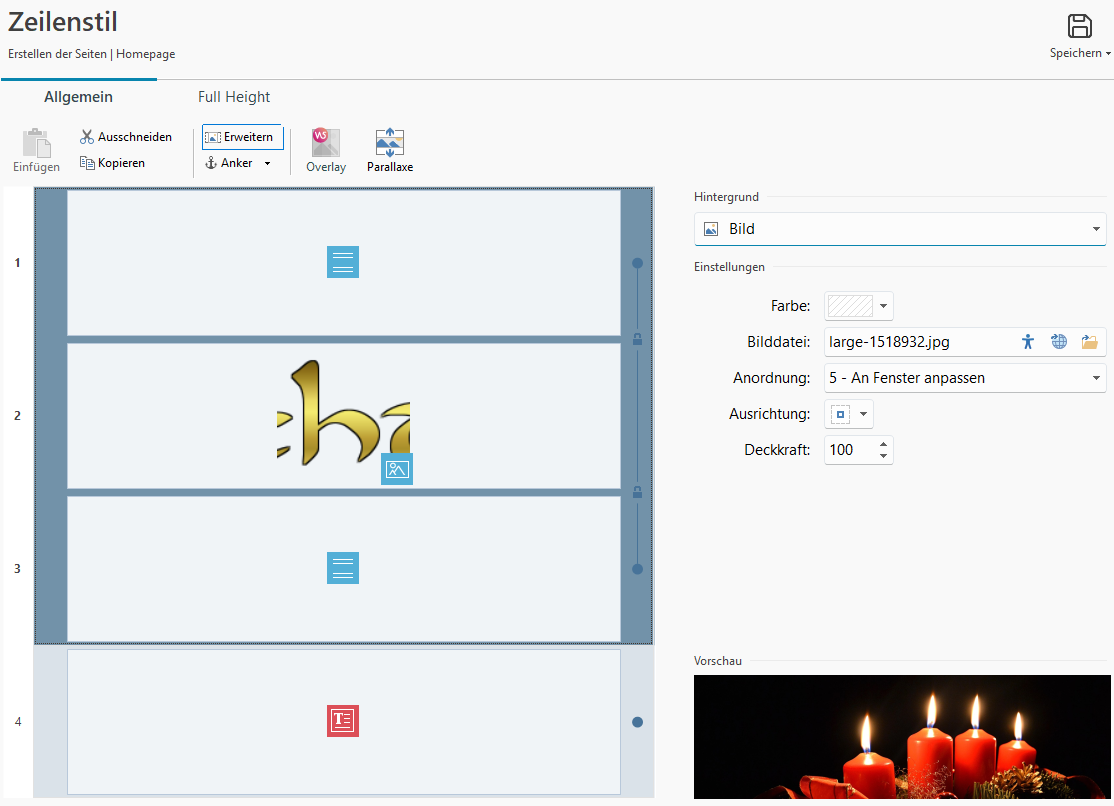
Task: Click the Ausschneiden scissors button
Action: point(126,137)
